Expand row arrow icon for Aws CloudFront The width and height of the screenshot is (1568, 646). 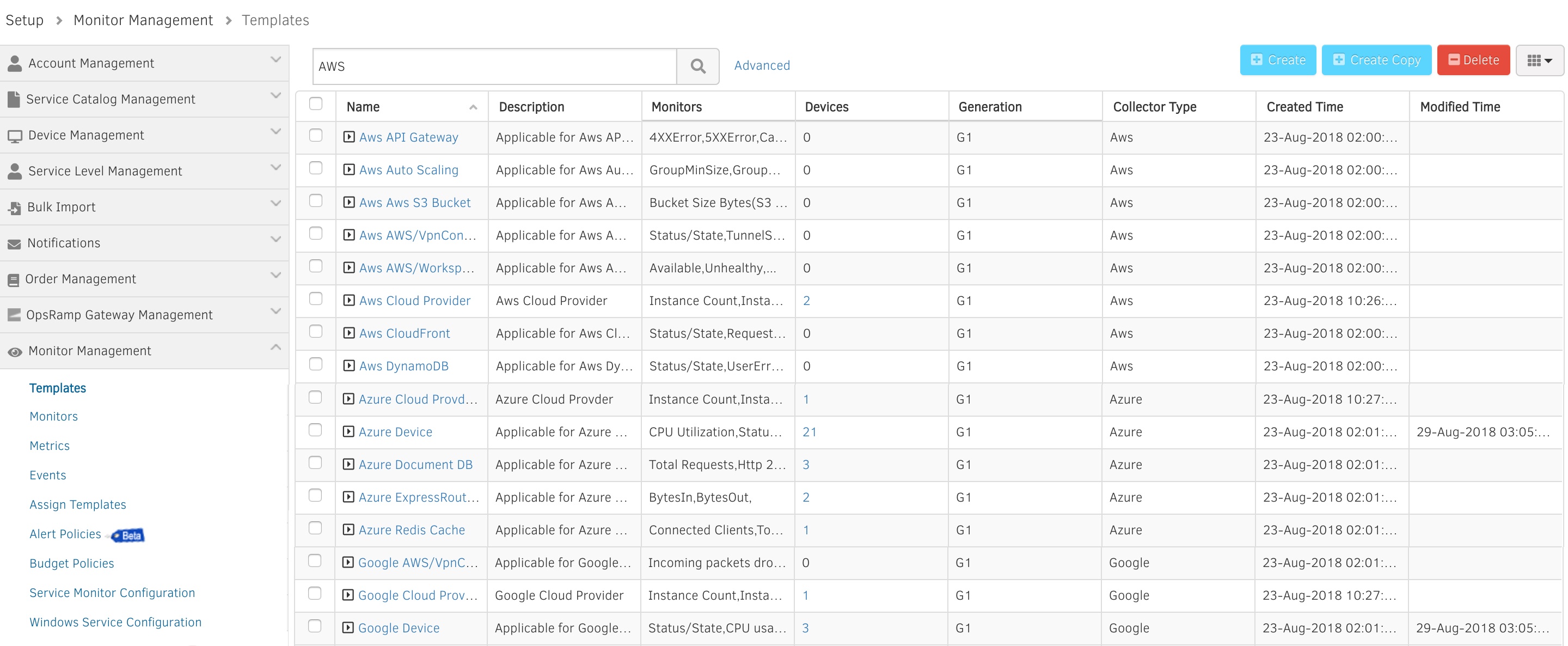pos(349,333)
